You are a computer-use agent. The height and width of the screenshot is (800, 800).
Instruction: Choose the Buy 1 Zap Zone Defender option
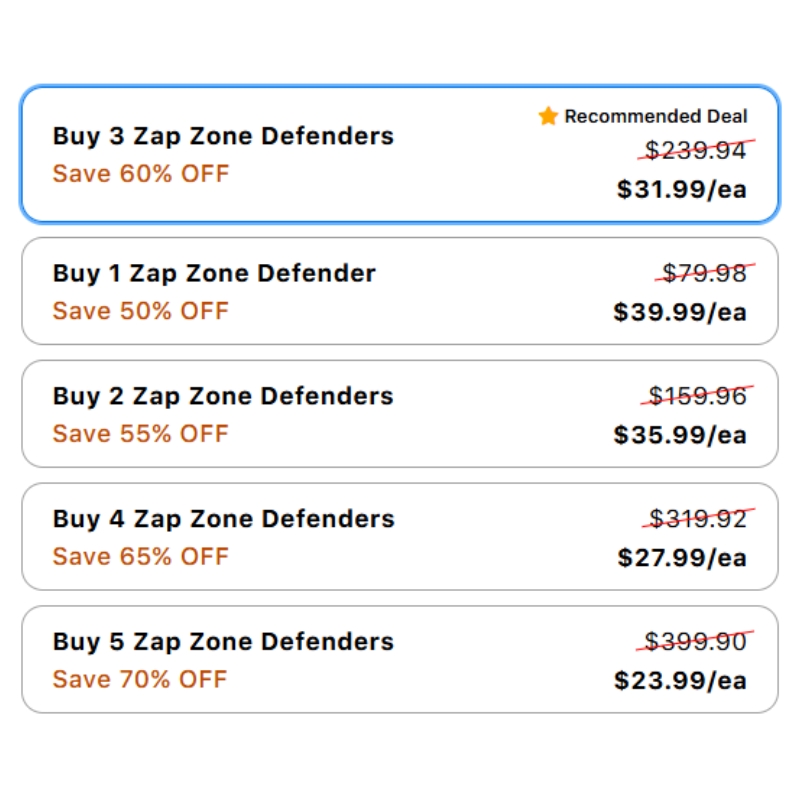[214, 273]
